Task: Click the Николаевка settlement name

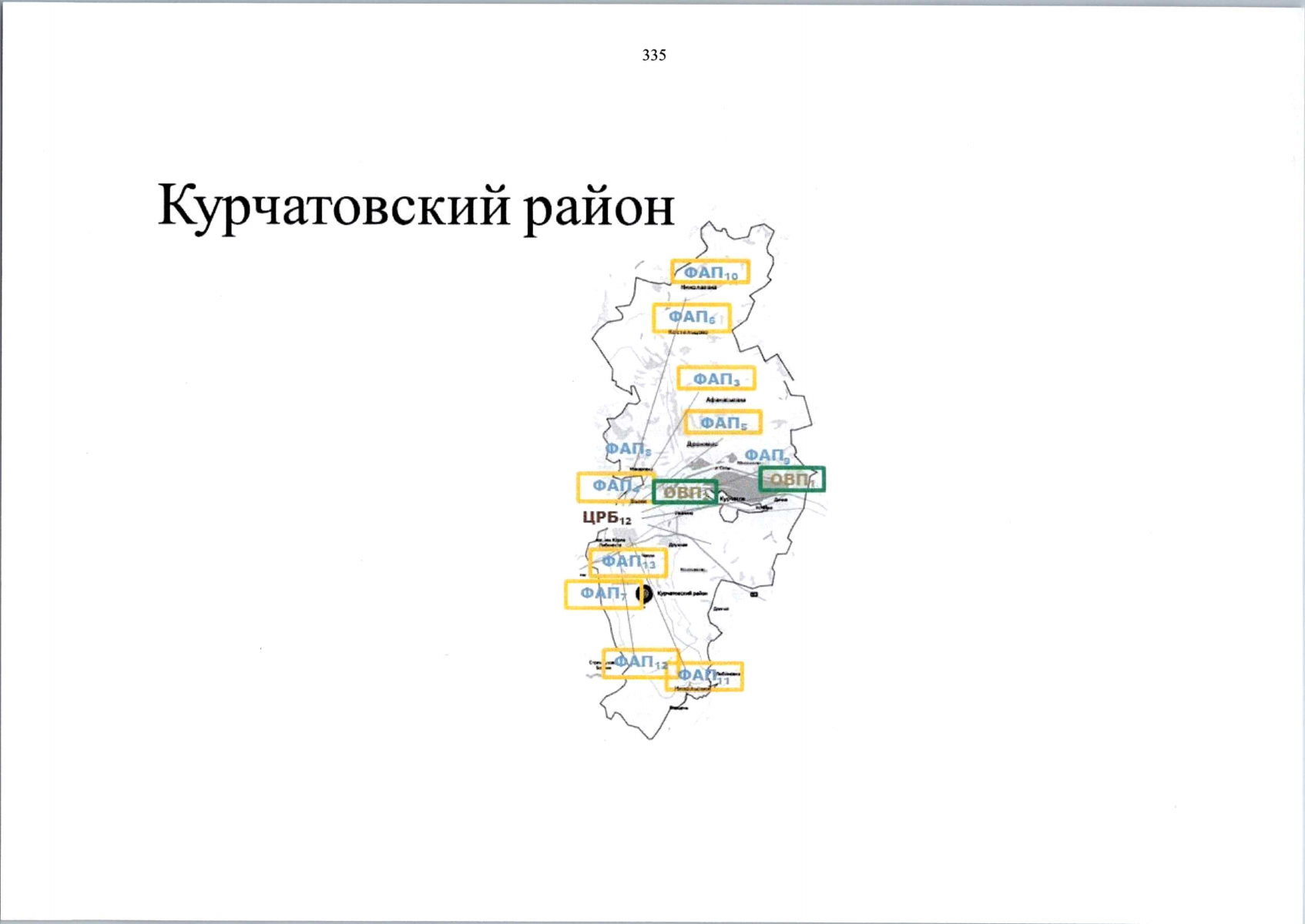Action: [698, 286]
